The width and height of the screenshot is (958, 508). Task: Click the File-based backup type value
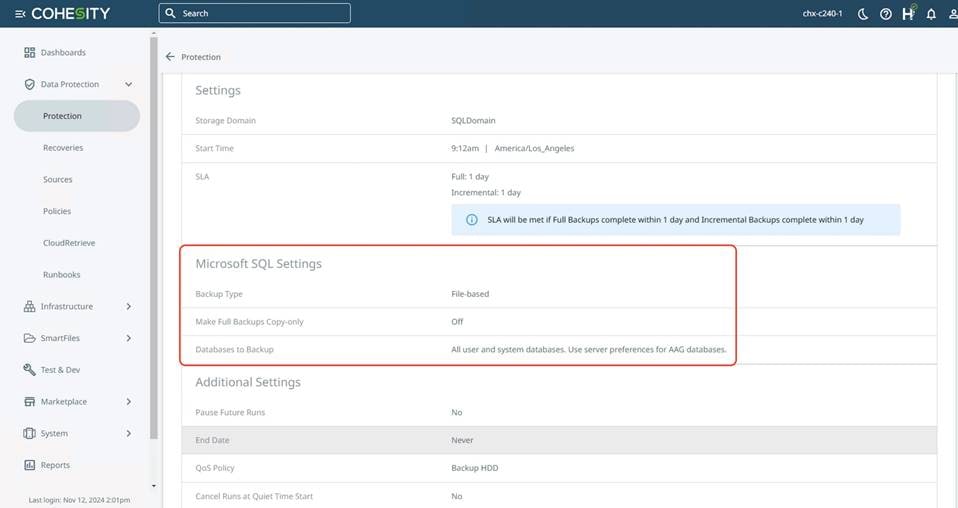pyautogui.click(x=470, y=294)
